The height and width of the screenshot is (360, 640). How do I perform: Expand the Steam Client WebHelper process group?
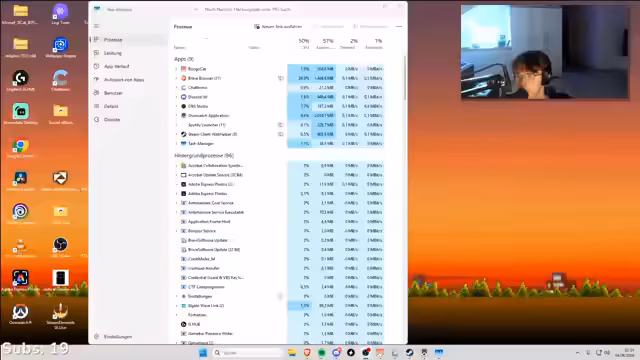coord(177,134)
